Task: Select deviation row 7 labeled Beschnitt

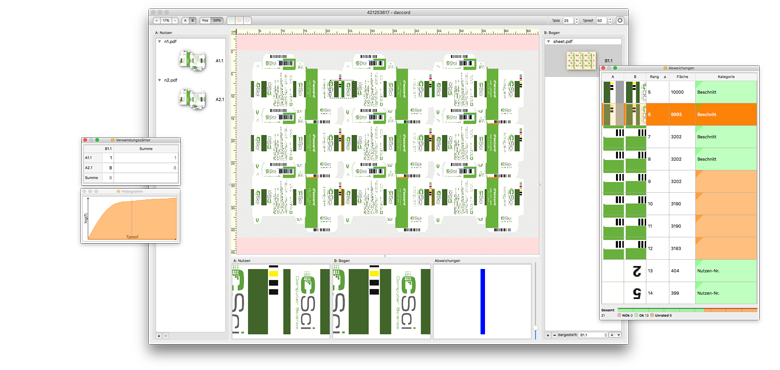Action: 679,137
